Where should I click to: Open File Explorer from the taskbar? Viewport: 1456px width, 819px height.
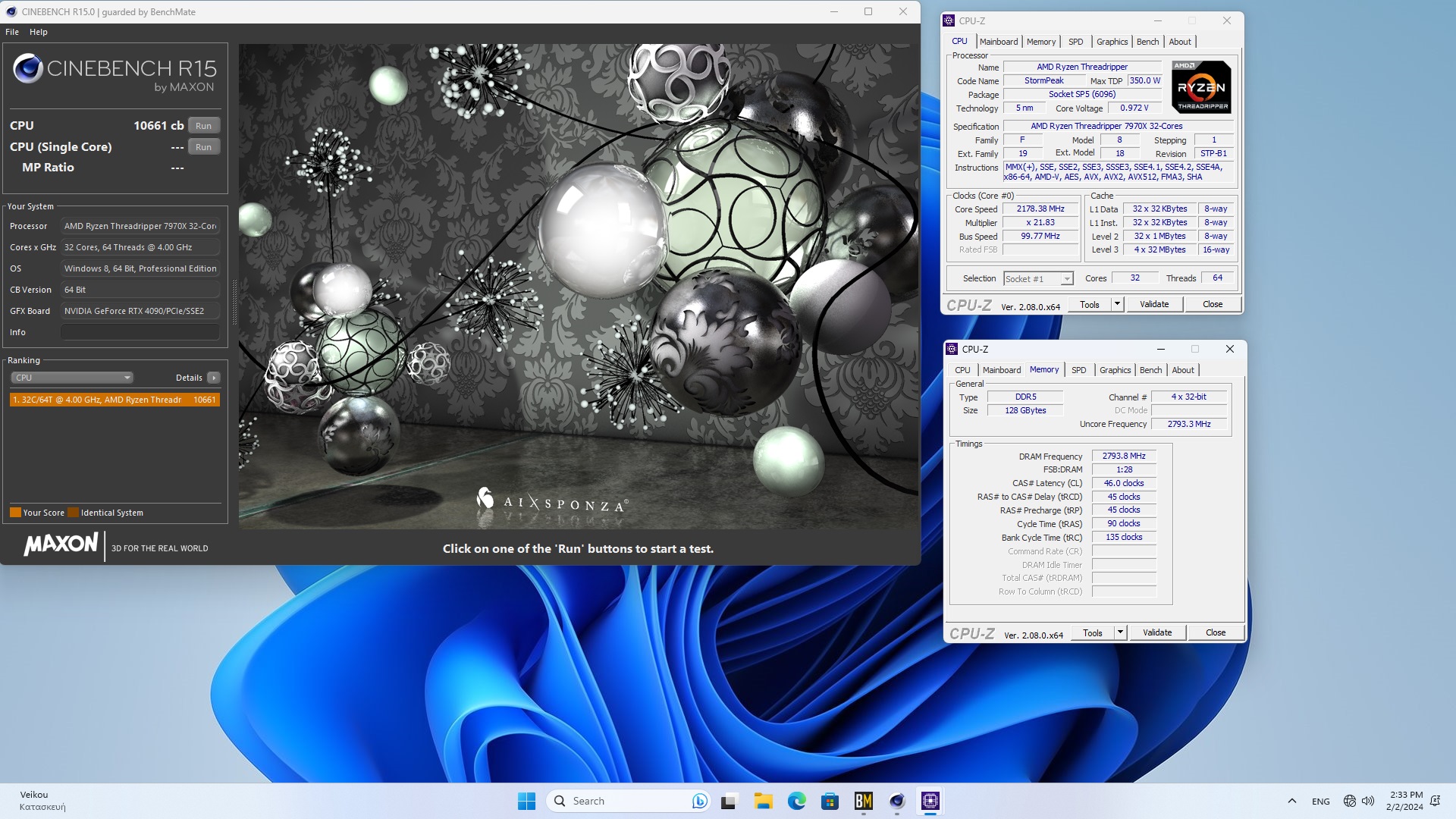click(763, 801)
